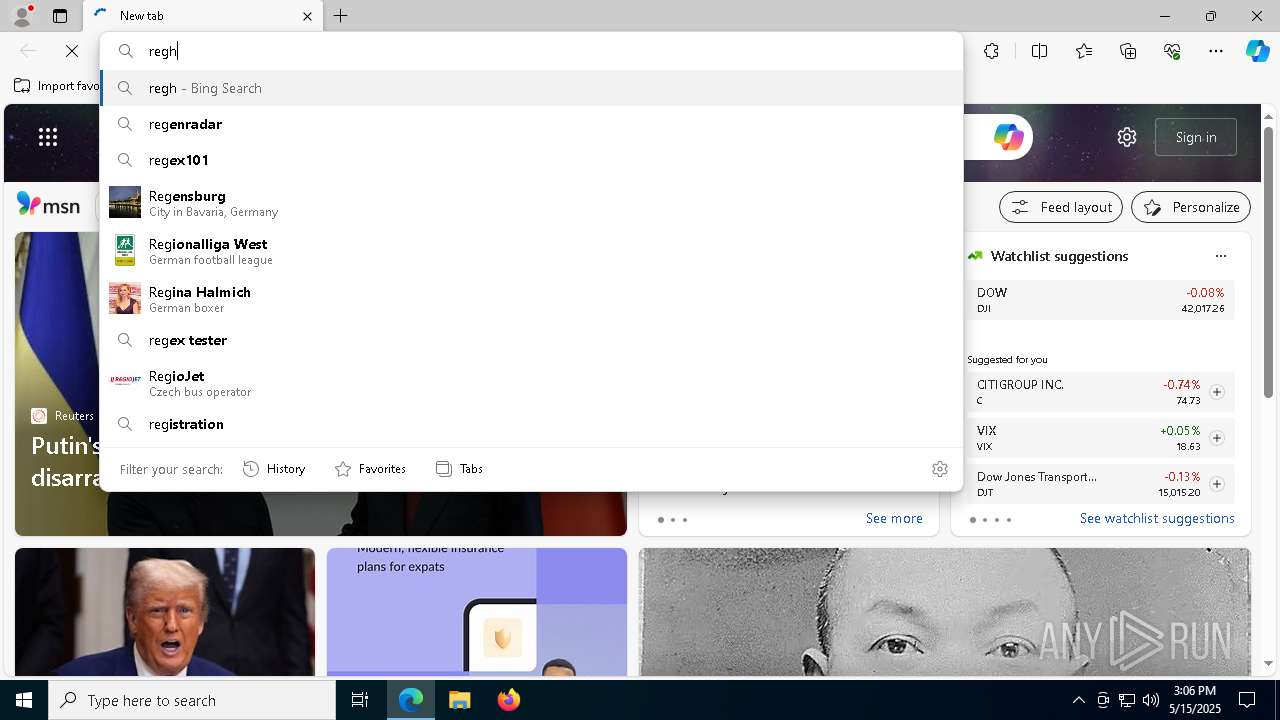The width and height of the screenshot is (1280, 720).
Task: Choose the registration suggestion
Action: [x=531, y=424]
